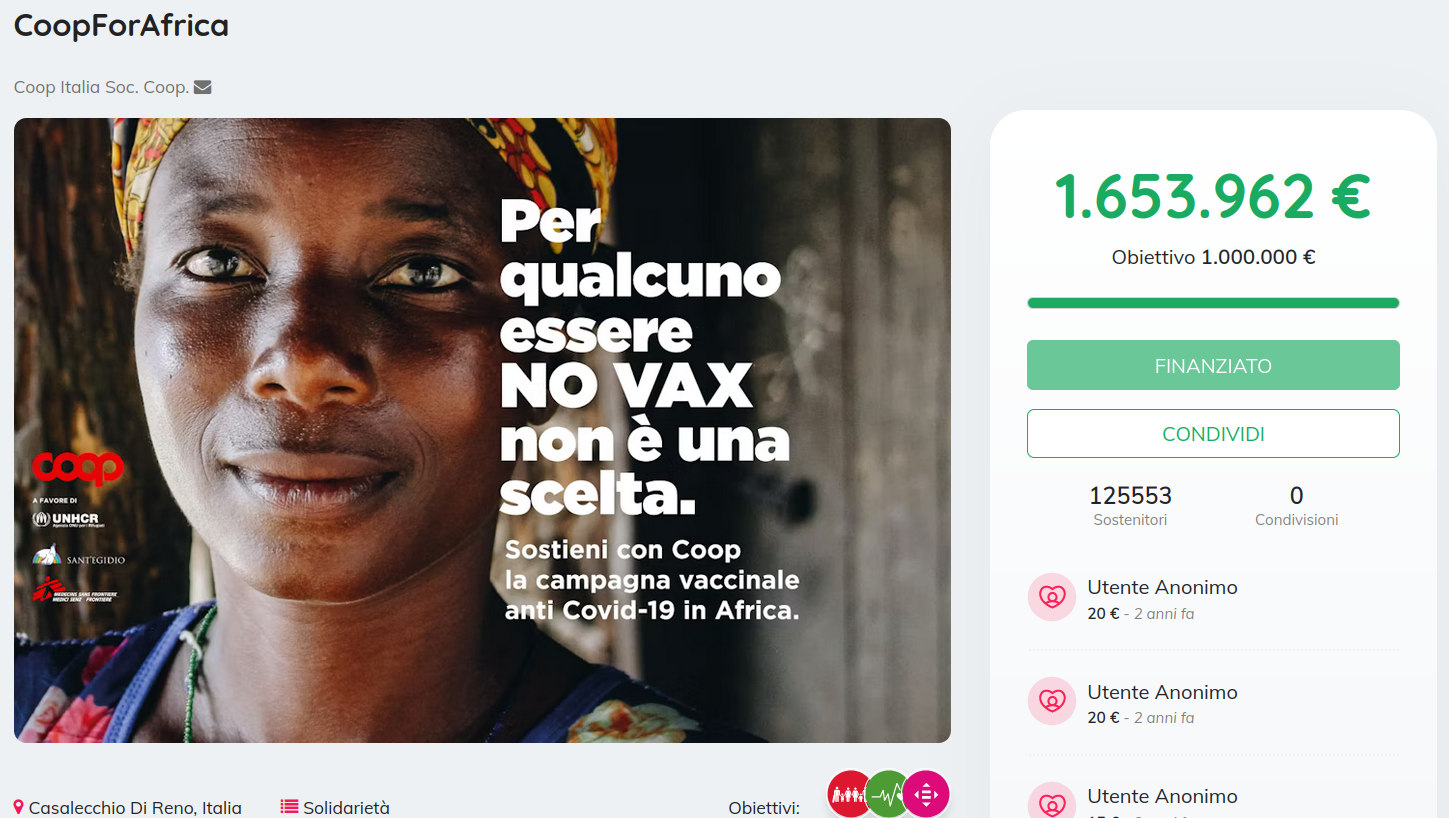Click first Utente Anonimo heart avatar
This screenshot has height=818, width=1449.
click(x=1052, y=597)
